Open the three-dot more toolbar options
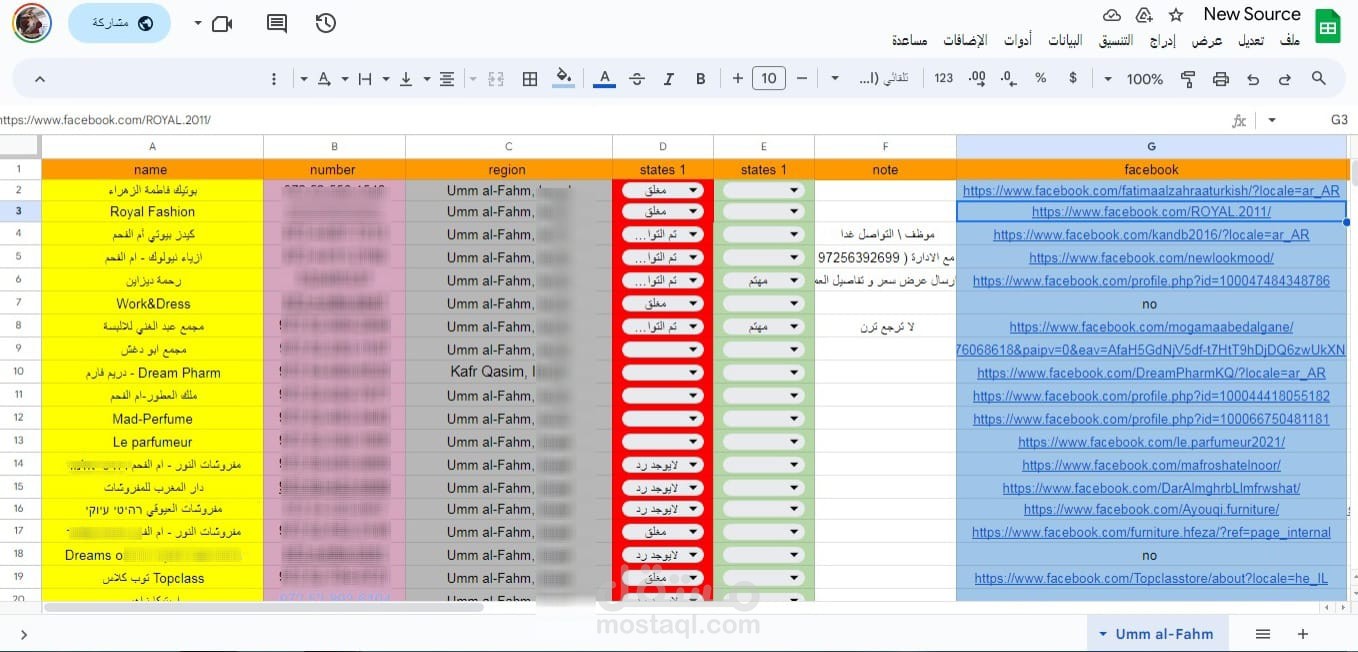The image size is (1358, 652). coord(275,78)
